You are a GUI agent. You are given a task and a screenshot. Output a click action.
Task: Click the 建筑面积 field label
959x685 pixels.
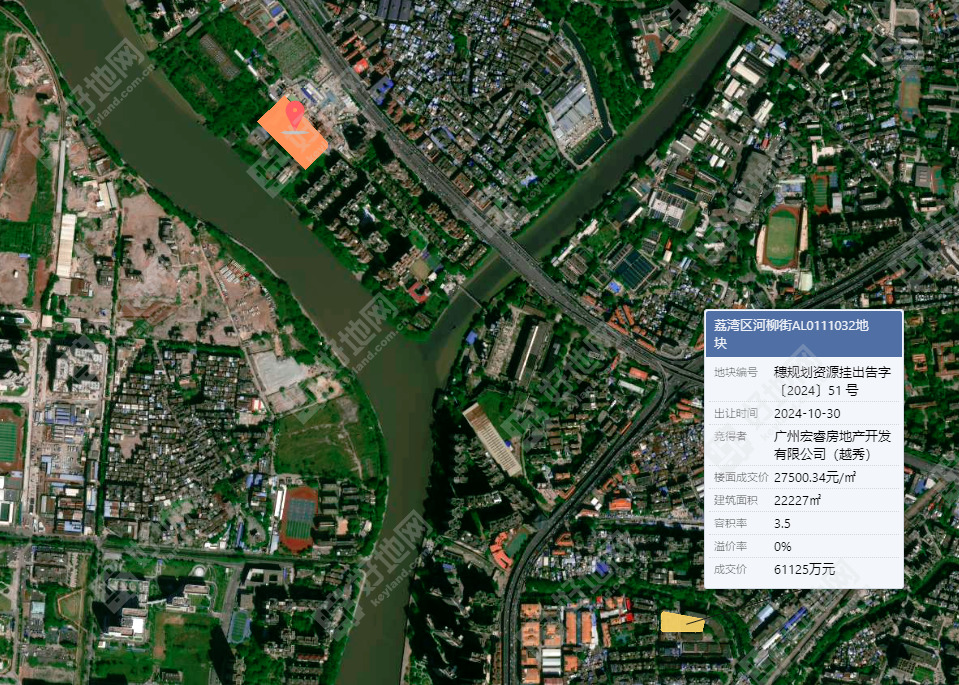(735, 500)
